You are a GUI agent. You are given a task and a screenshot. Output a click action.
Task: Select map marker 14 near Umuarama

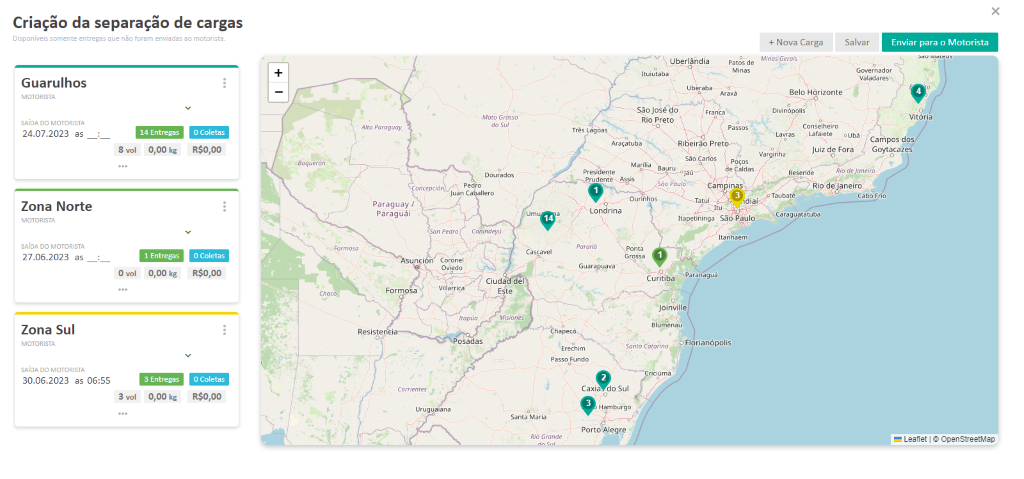click(x=547, y=219)
